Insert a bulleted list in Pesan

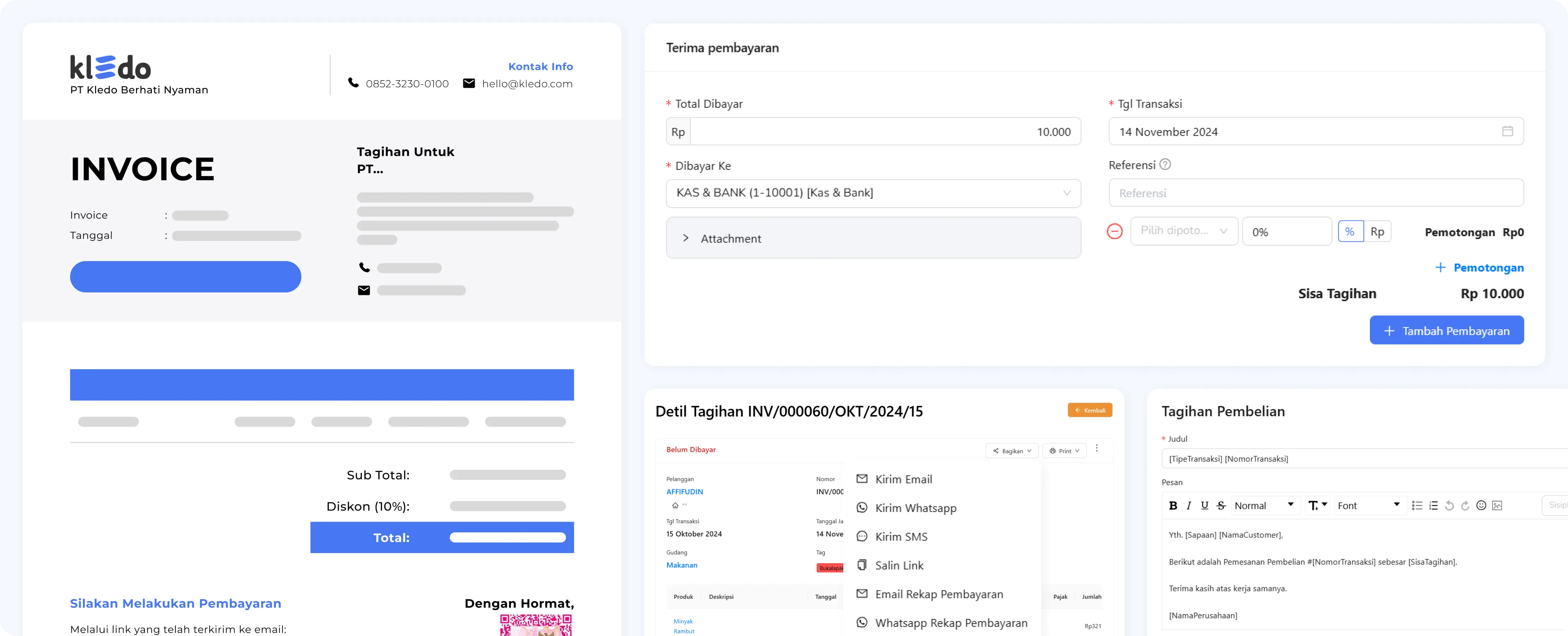tap(1417, 506)
